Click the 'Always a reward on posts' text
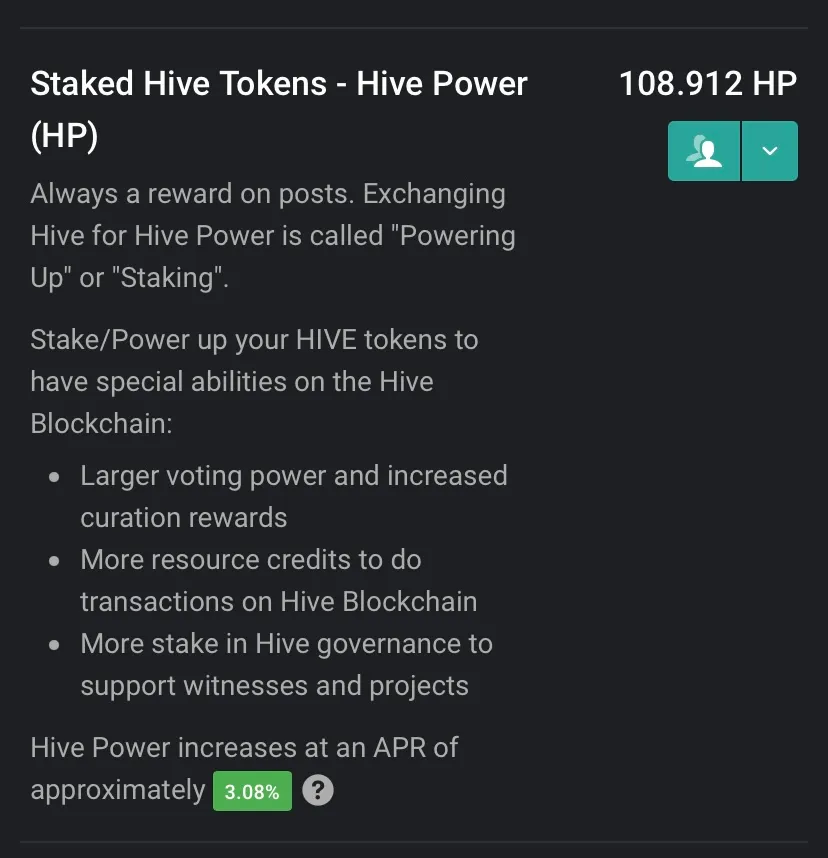This screenshot has width=828, height=858. point(192,194)
